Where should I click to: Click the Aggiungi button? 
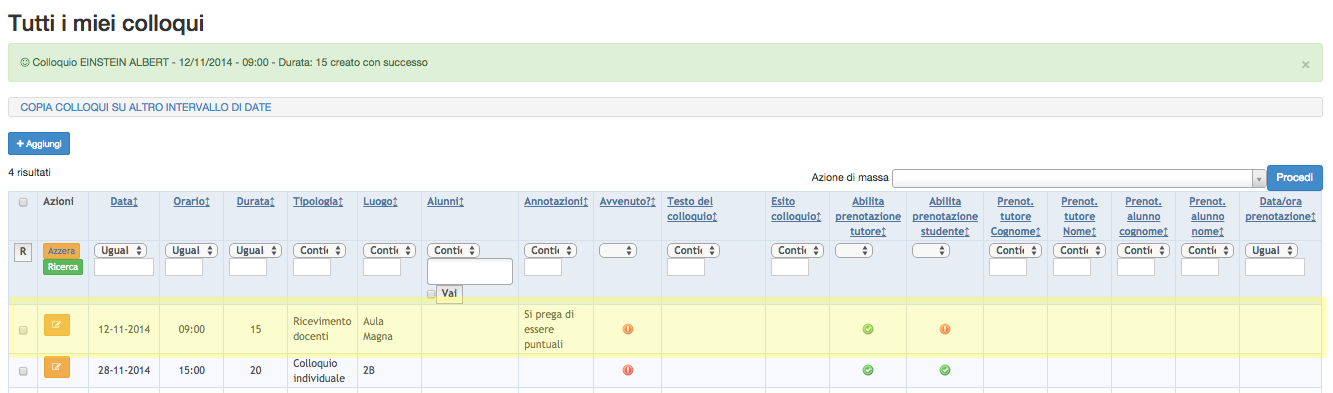pyautogui.click(x=39, y=144)
